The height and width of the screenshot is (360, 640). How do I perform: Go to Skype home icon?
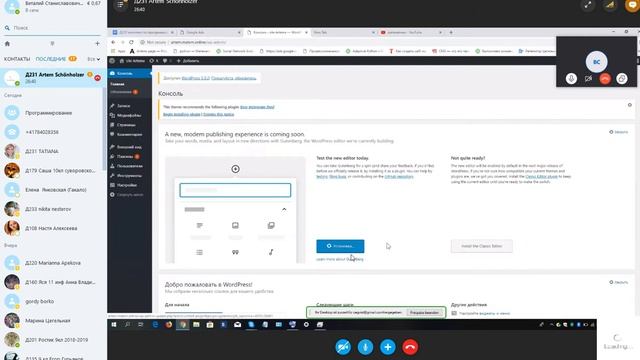coord(7,43)
